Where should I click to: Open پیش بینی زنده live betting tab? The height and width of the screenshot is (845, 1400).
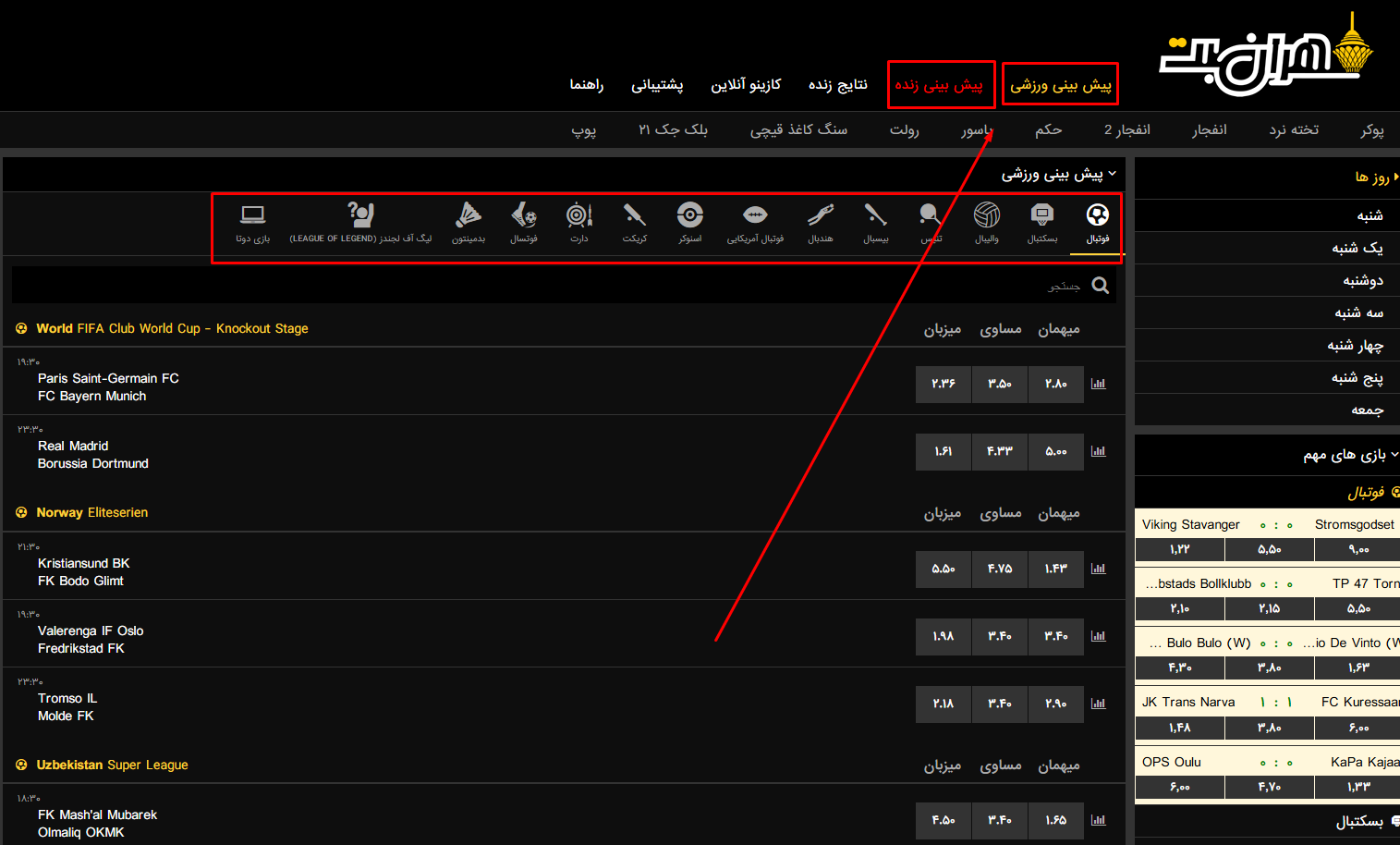pyautogui.click(x=940, y=85)
